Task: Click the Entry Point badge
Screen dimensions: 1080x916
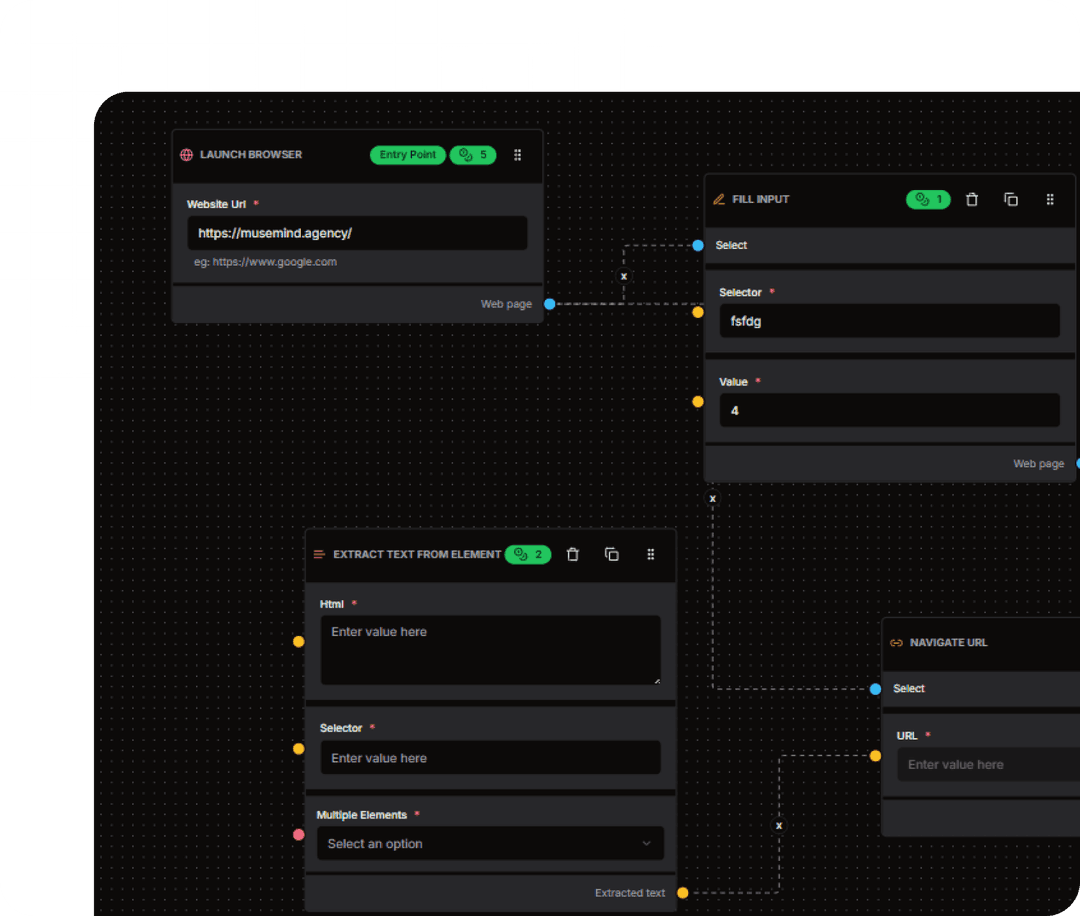Action: click(x=408, y=155)
